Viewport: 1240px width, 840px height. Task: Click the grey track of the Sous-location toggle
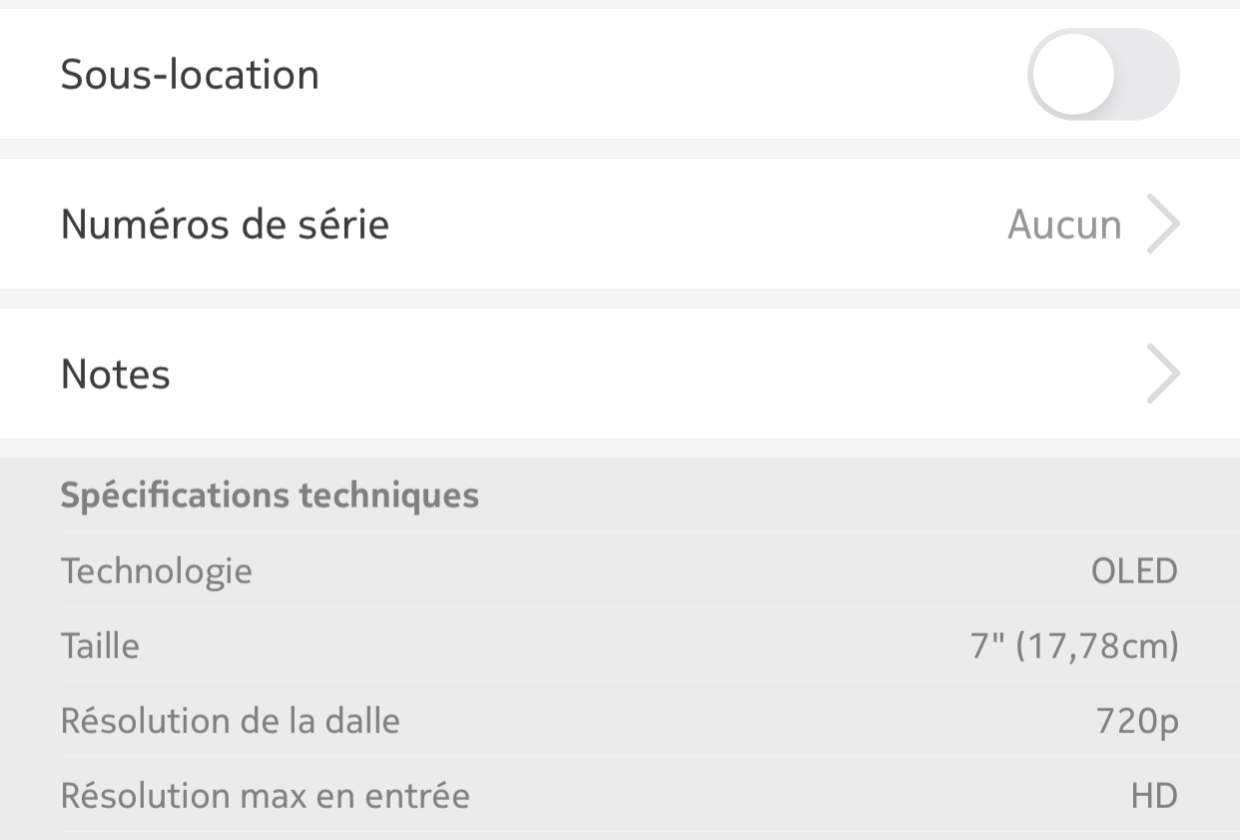[x=1148, y=75]
